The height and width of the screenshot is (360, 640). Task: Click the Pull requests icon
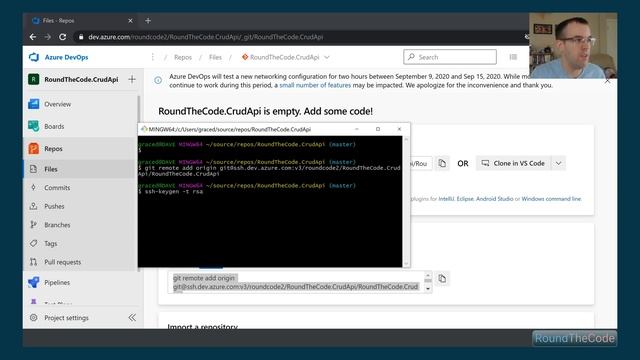(33, 262)
